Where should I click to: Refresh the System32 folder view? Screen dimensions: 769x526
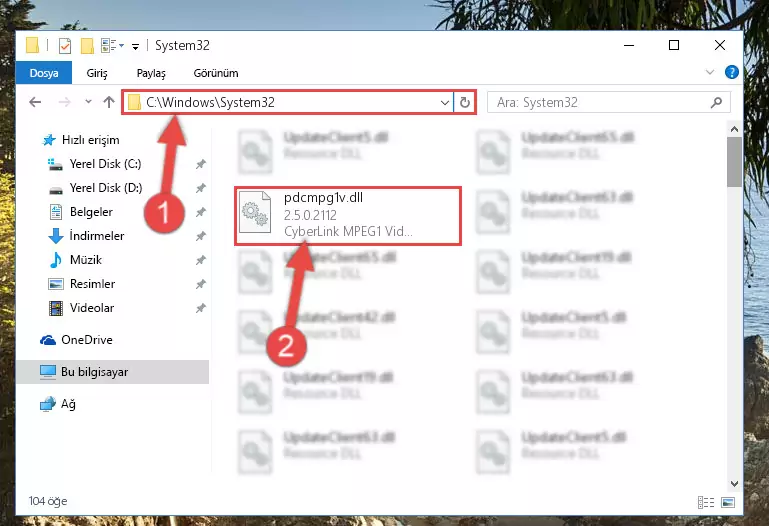point(464,102)
